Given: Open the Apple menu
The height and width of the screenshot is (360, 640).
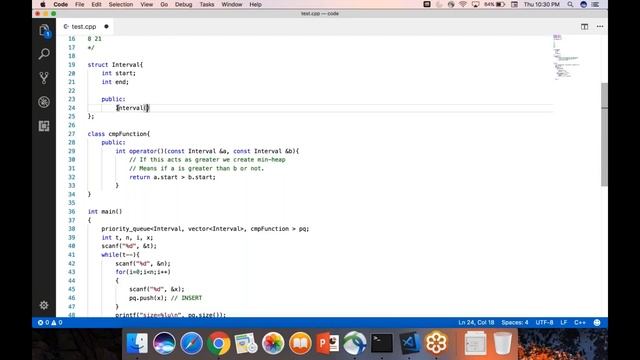Looking at the screenshot, I should pos(43,4).
